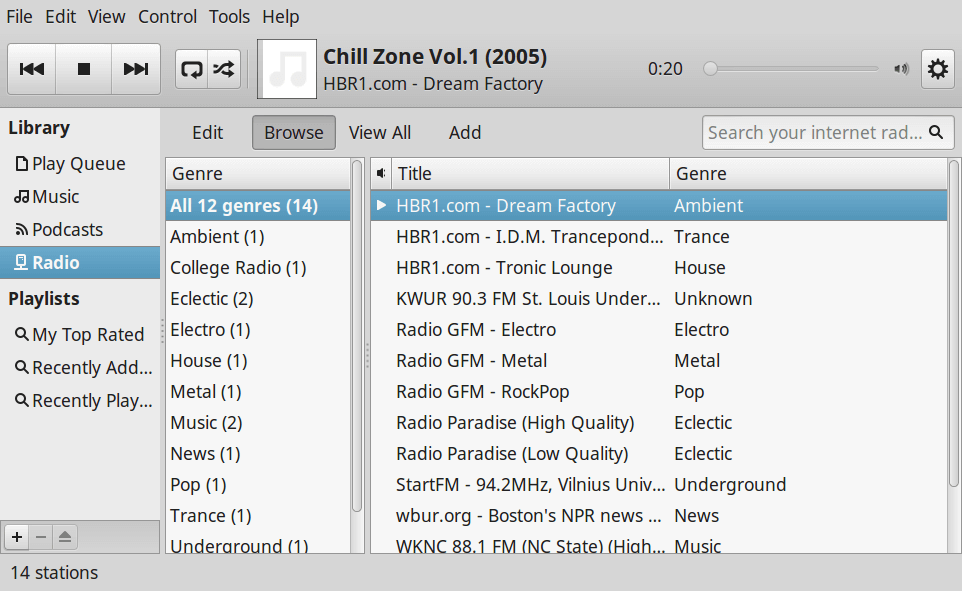Image resolution: width=962 pixels, height=591 pixels.
Task: Open the Tools menu
Action: click(x=230, y=16)
